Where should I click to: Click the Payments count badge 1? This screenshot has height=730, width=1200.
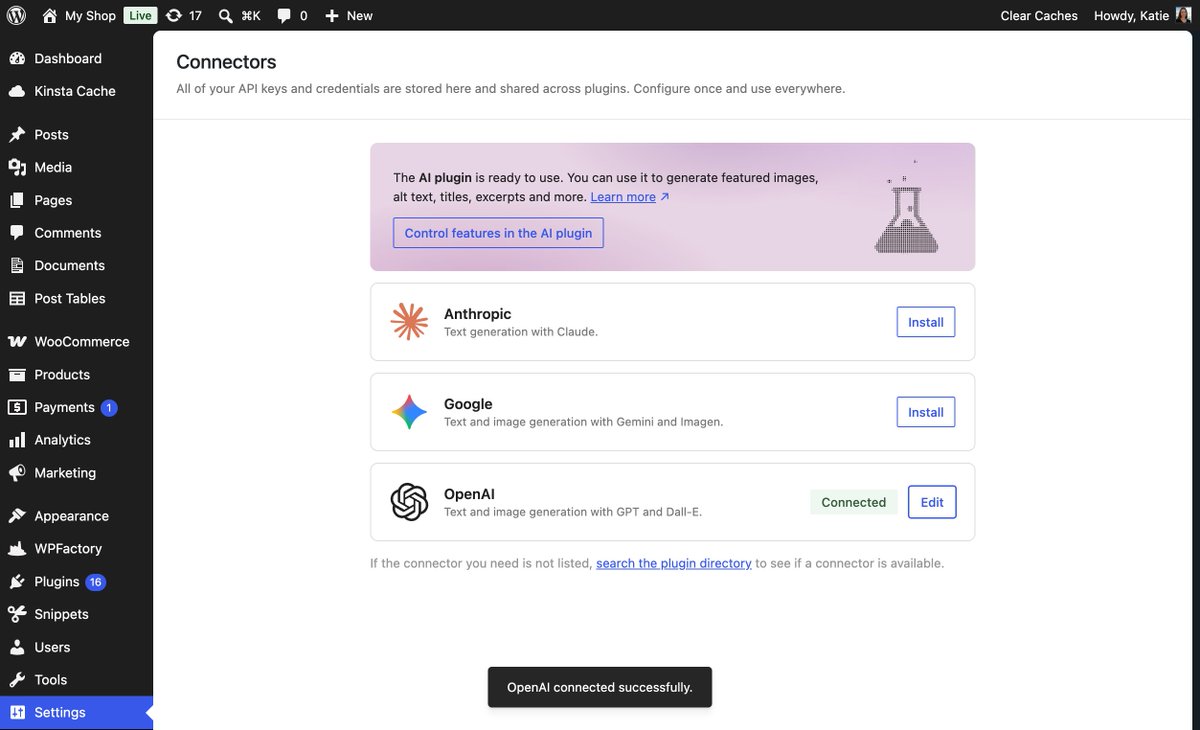[x=109, y=407]
